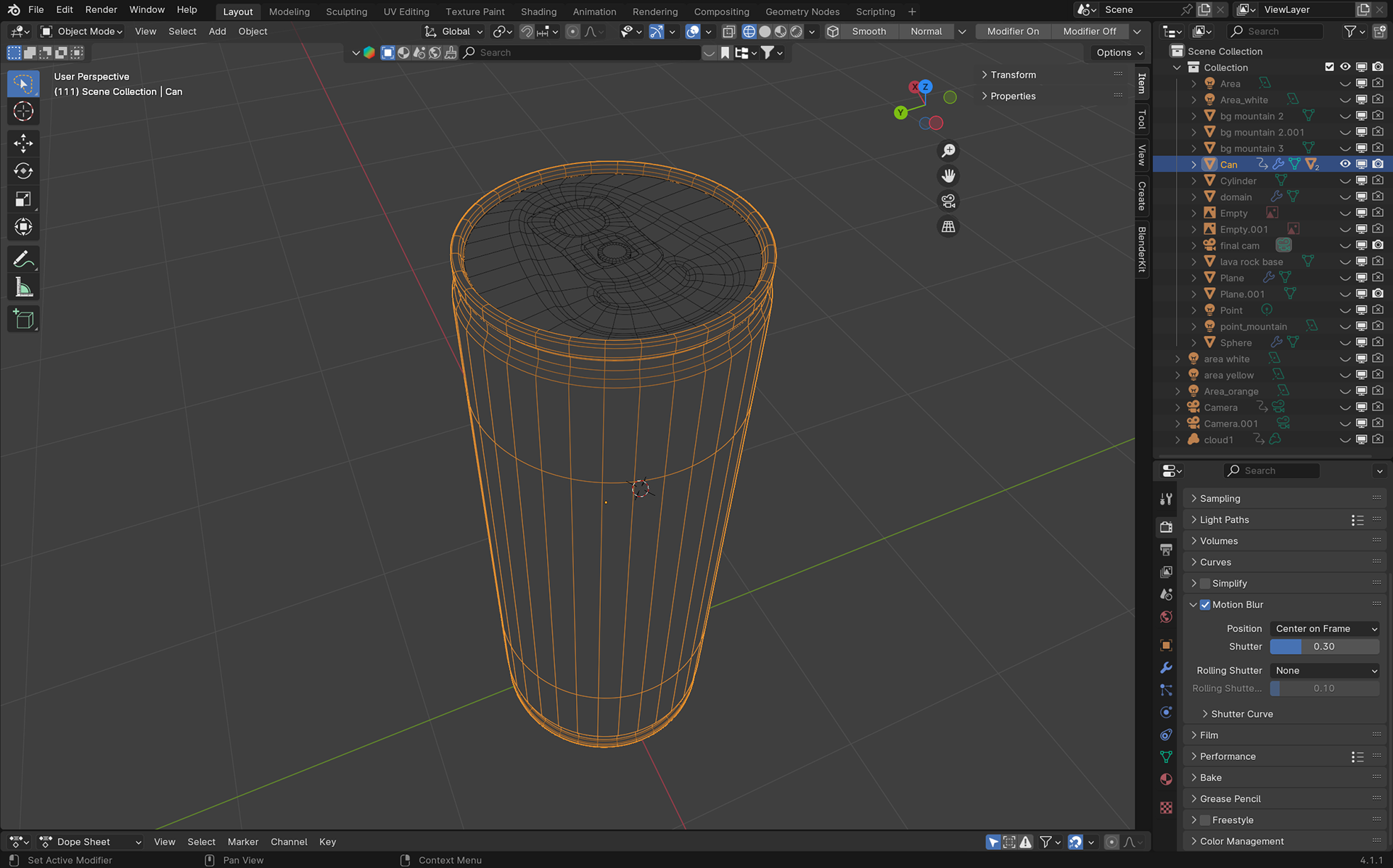Screen dimensions: 1393x868
Task: Enable the Simplify checkbox
Action: [x=1205, y=584]
